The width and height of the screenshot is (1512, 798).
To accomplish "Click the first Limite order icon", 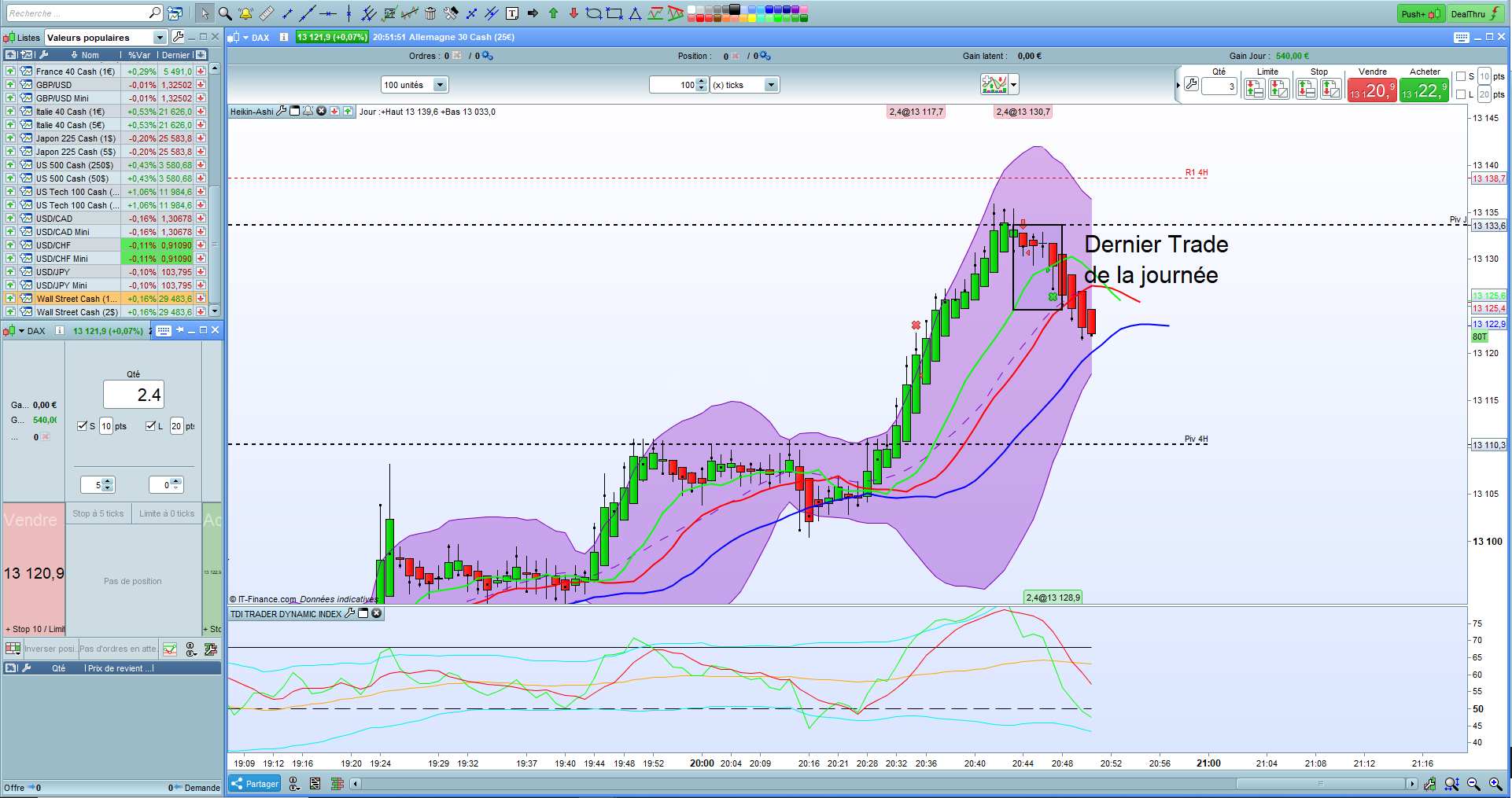I will tap(1255, 89).
